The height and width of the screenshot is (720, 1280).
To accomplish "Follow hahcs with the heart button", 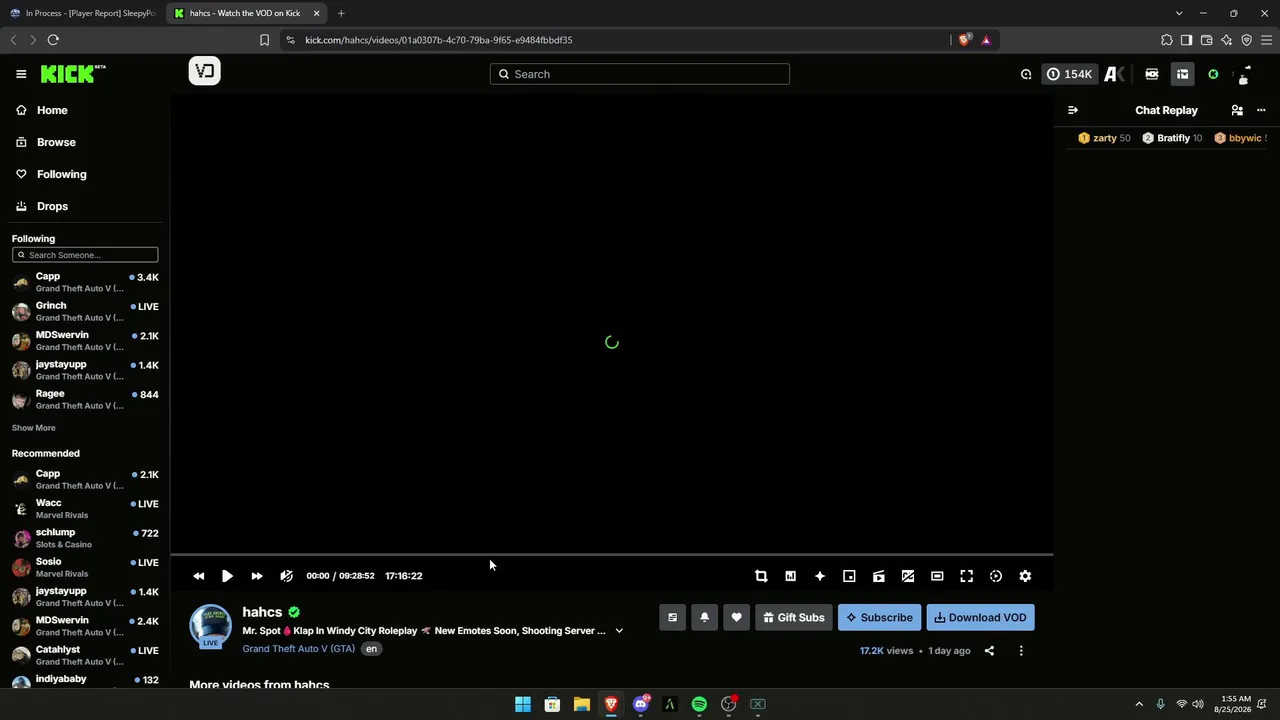I will [736, 618].
